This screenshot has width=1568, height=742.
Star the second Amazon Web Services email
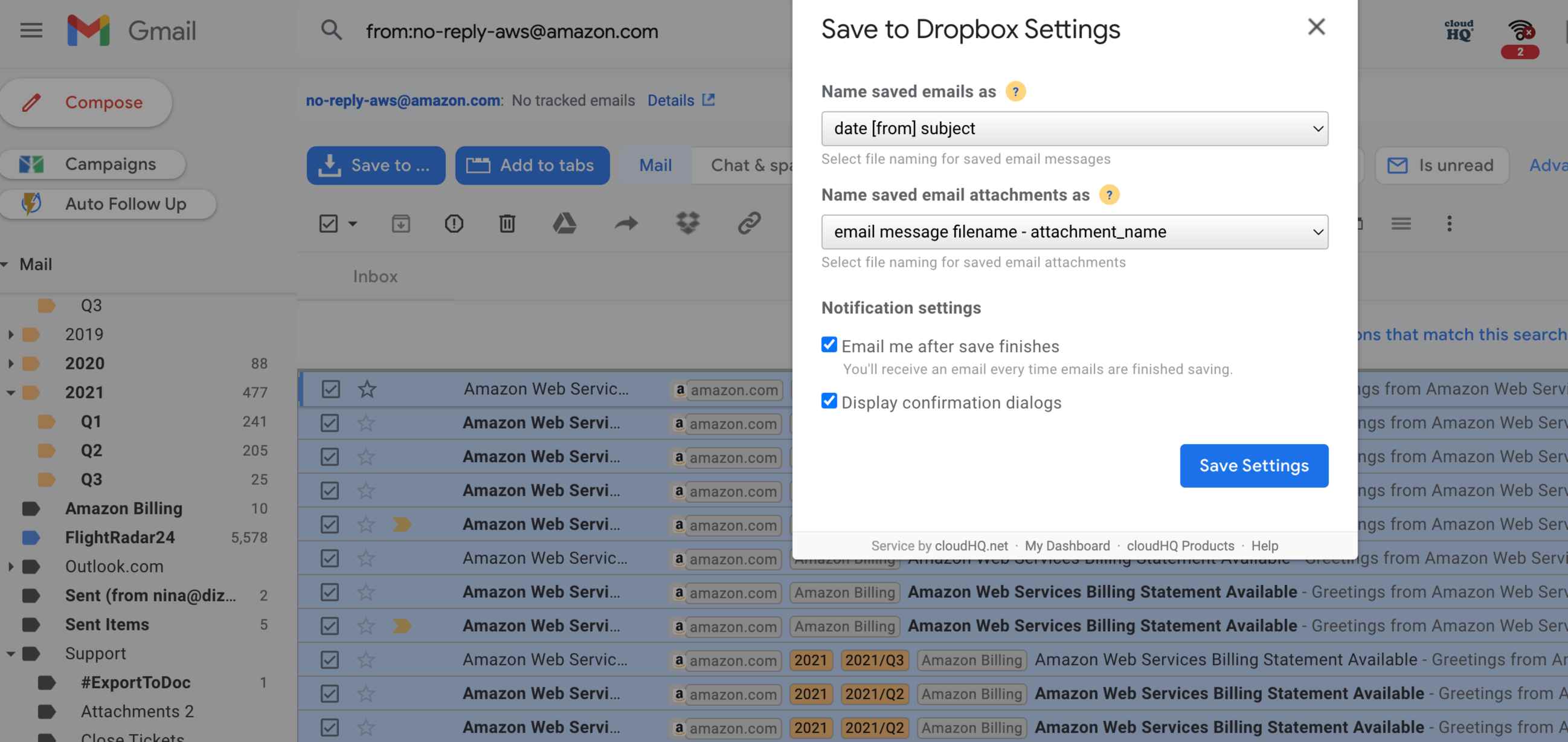(x=366, y=422)
